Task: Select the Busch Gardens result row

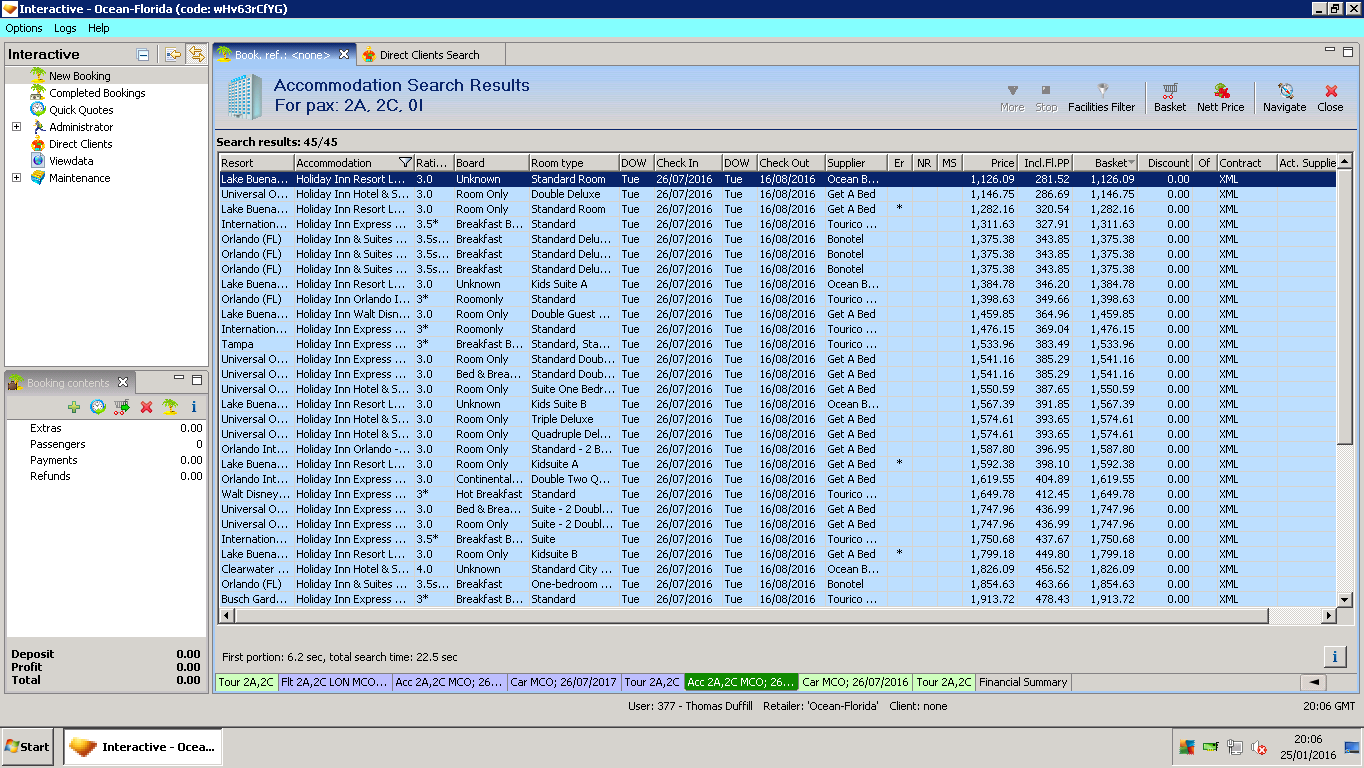Action: 777,599
